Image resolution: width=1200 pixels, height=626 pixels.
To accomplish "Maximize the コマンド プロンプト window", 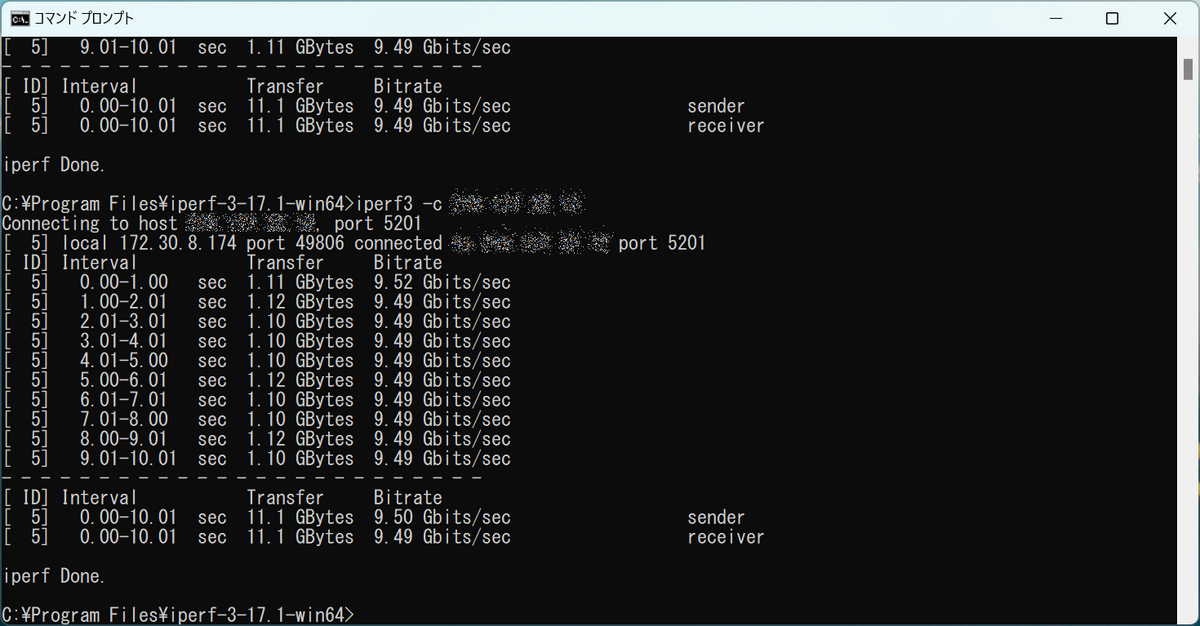I will (1112, 19).
